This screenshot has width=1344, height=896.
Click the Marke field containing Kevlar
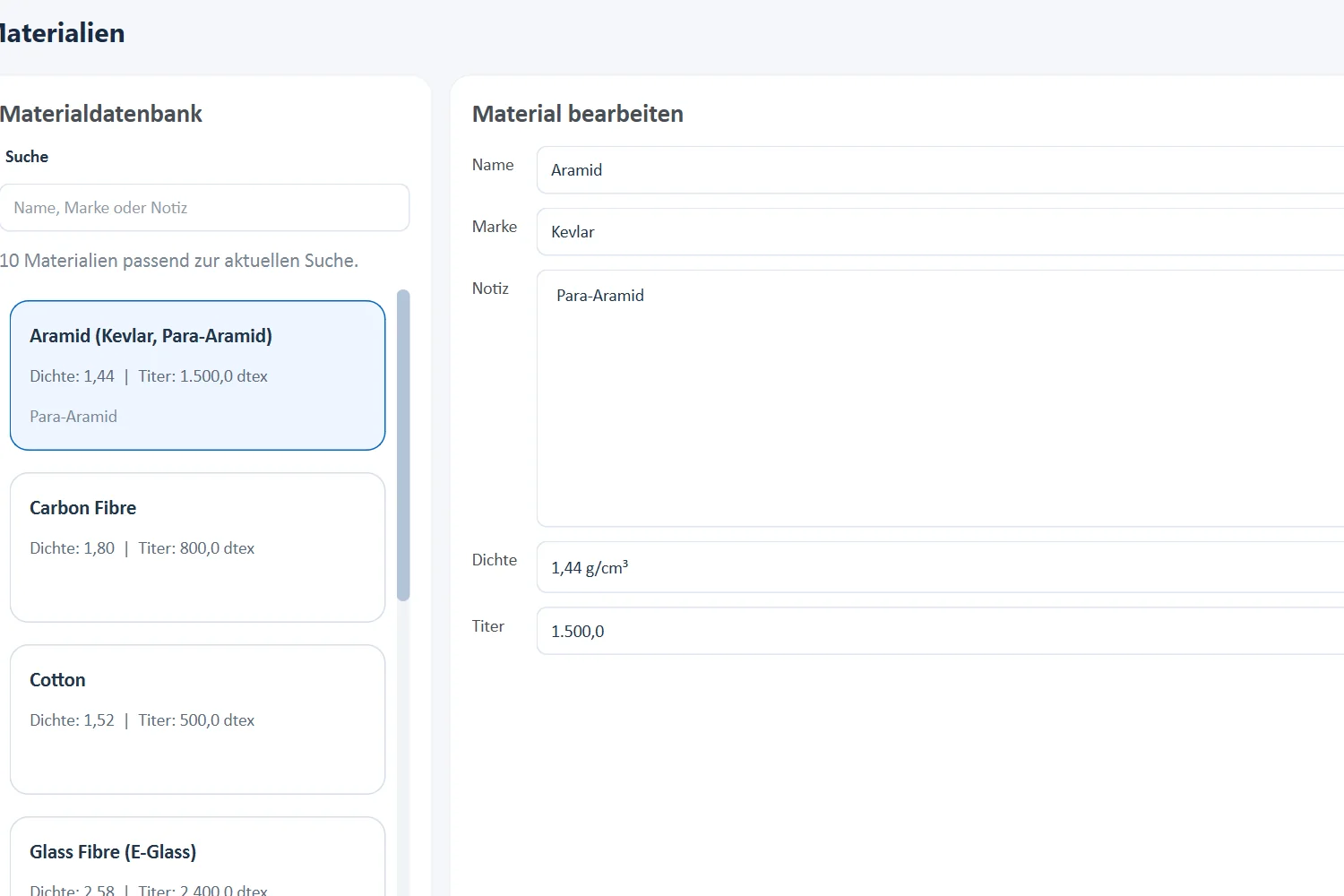(x=940, y=232)
